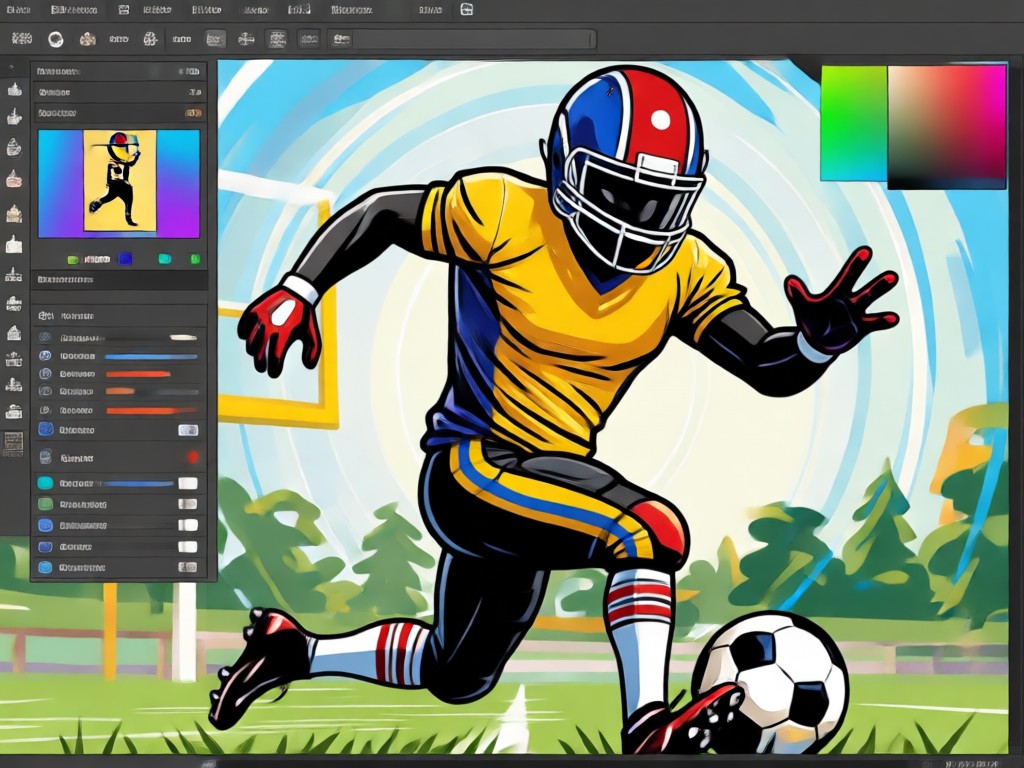Click the teal rounded icon in the panel

click(45, 483)
